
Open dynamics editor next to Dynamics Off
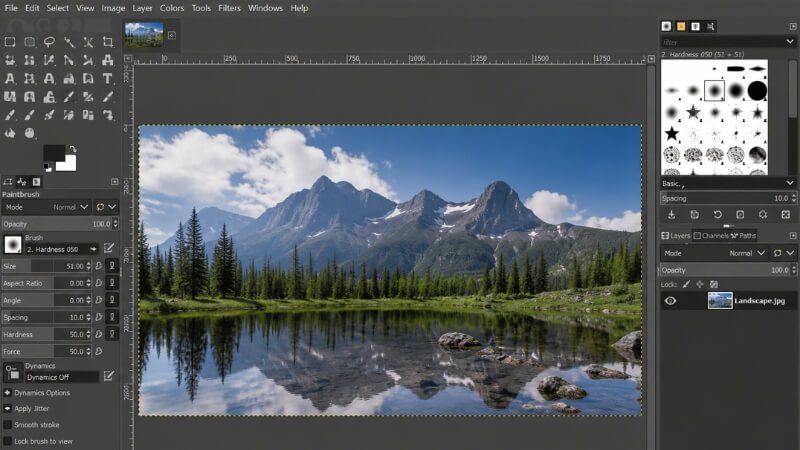pos(109,376)
